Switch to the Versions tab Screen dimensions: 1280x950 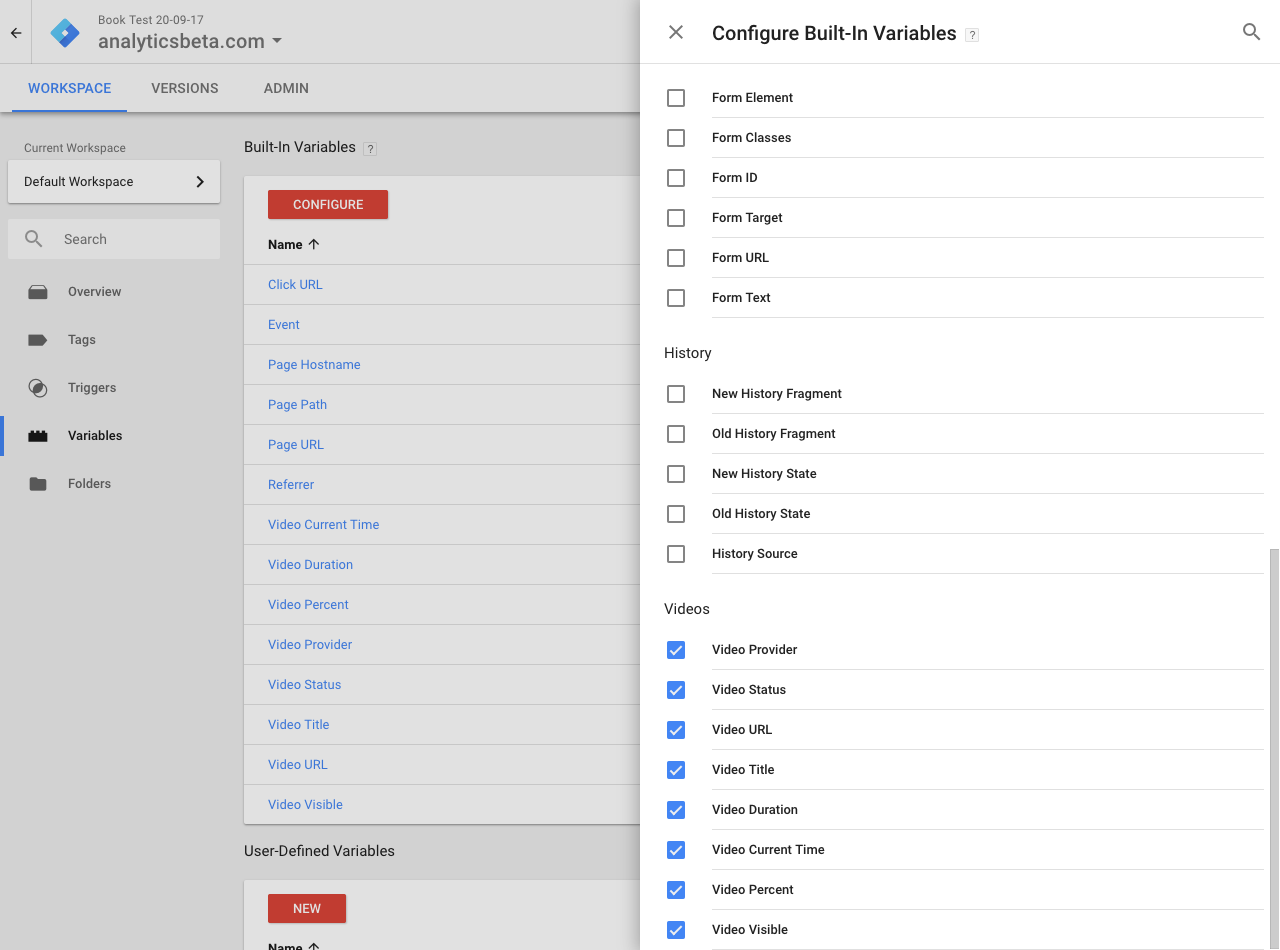(x=184, y=88)
